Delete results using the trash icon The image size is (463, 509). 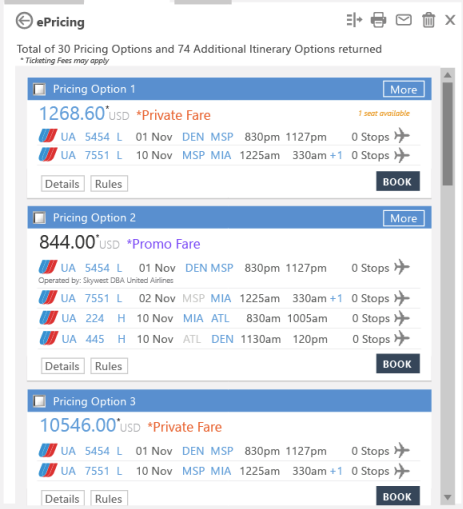[x=428, y=20]
